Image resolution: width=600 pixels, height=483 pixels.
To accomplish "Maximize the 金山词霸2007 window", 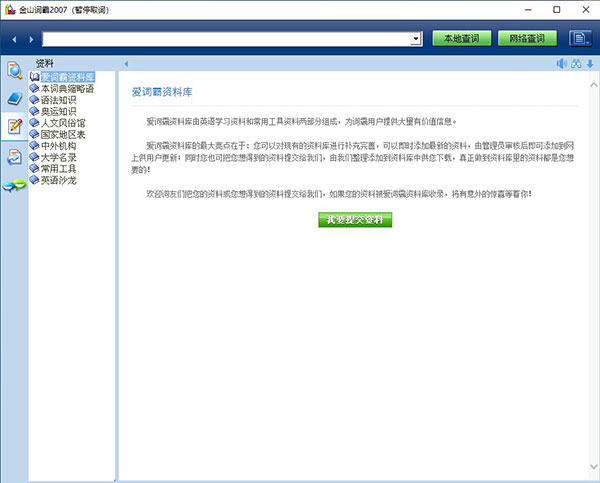I will click(x=557, y=10).
